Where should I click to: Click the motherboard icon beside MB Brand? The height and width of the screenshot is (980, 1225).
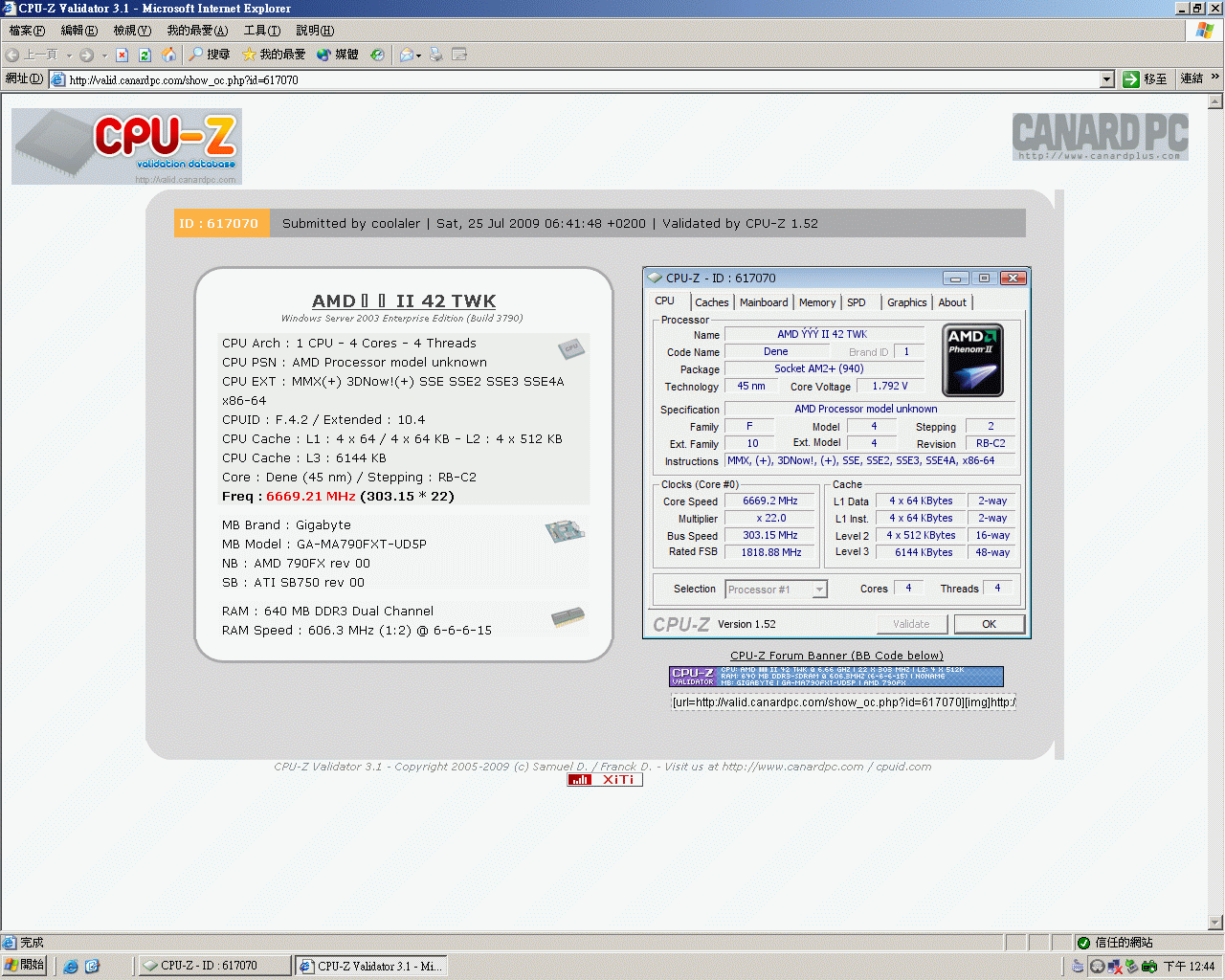click(565, 530)
